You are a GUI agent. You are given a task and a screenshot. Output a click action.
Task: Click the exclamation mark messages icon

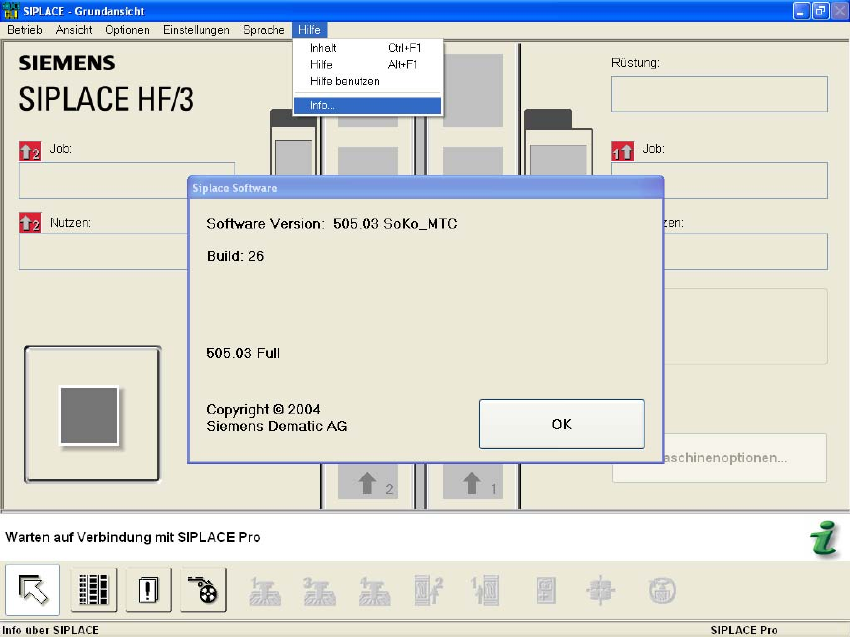[149, 590]
